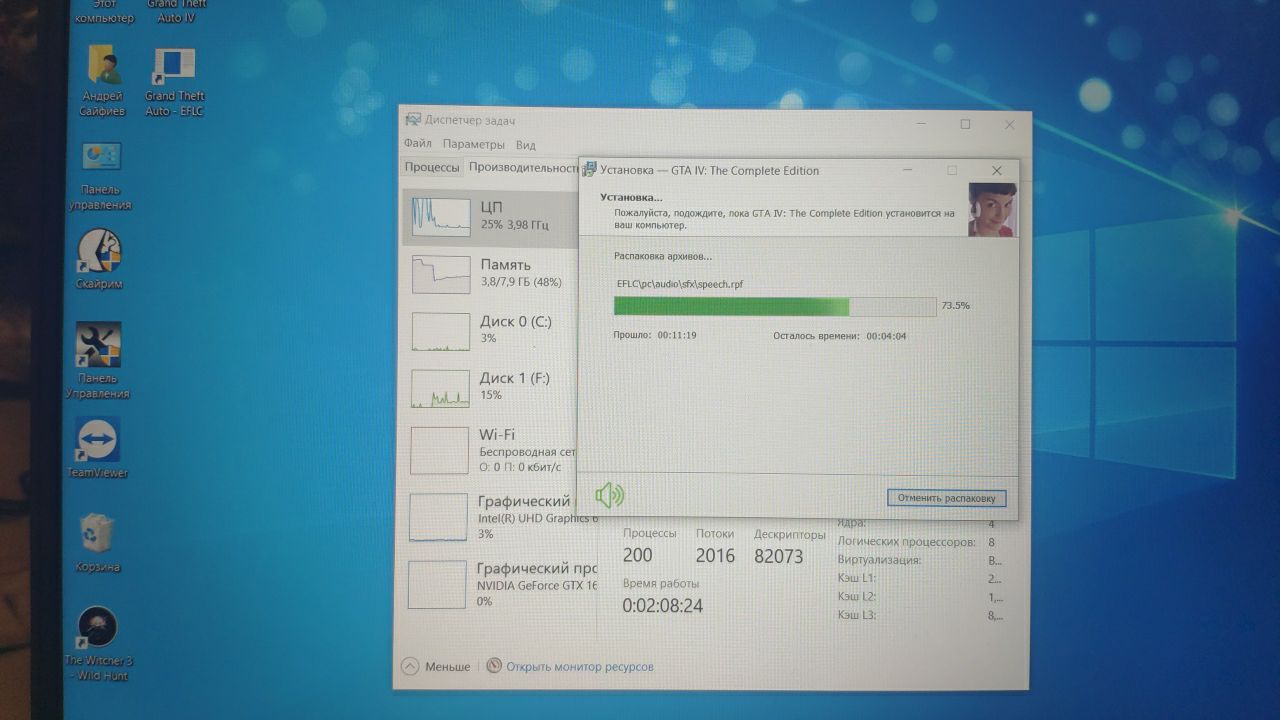Click the Логических процессоров: 8 row
1280x720 pixels.
[x=916, y=542]
